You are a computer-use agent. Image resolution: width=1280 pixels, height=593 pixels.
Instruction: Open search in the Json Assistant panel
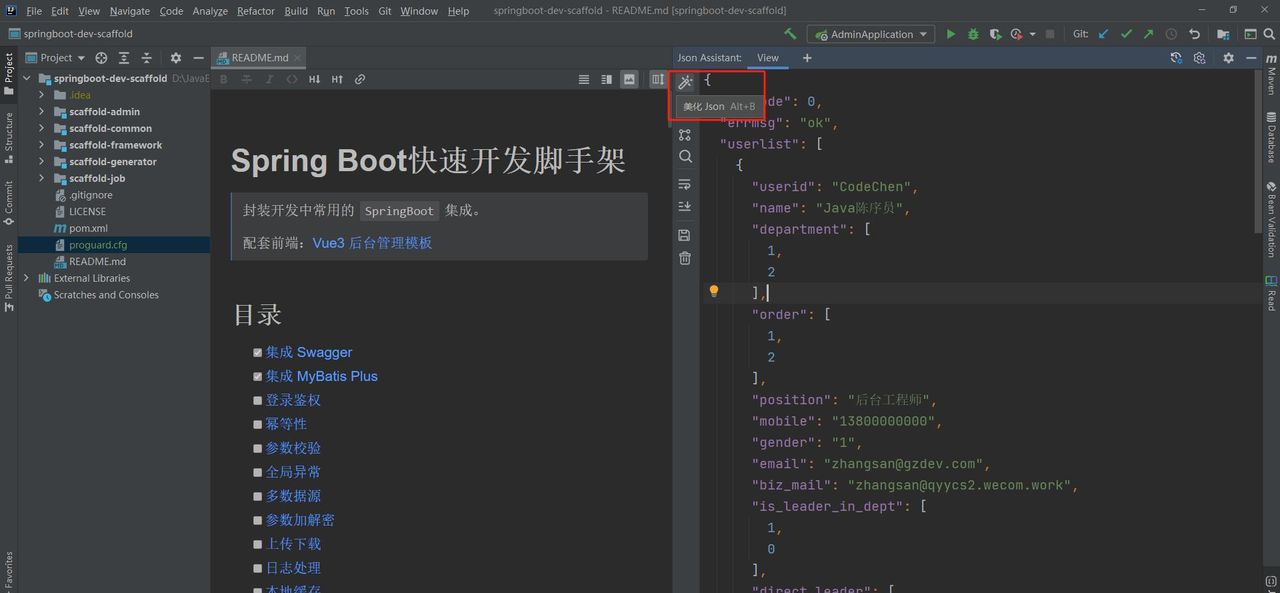[x=684, y=156]
